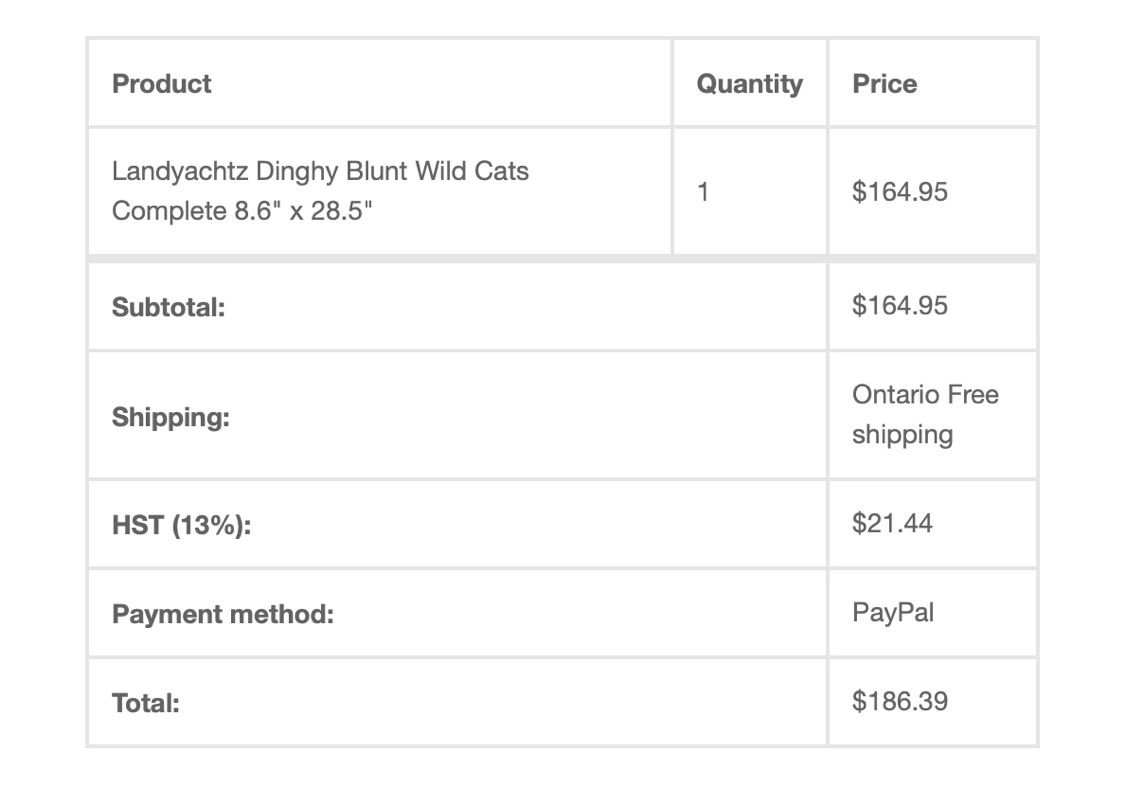Click the quantity value 1
Image resolution: width=1125 pixels, height=807 pixels.
coord(703,192)
